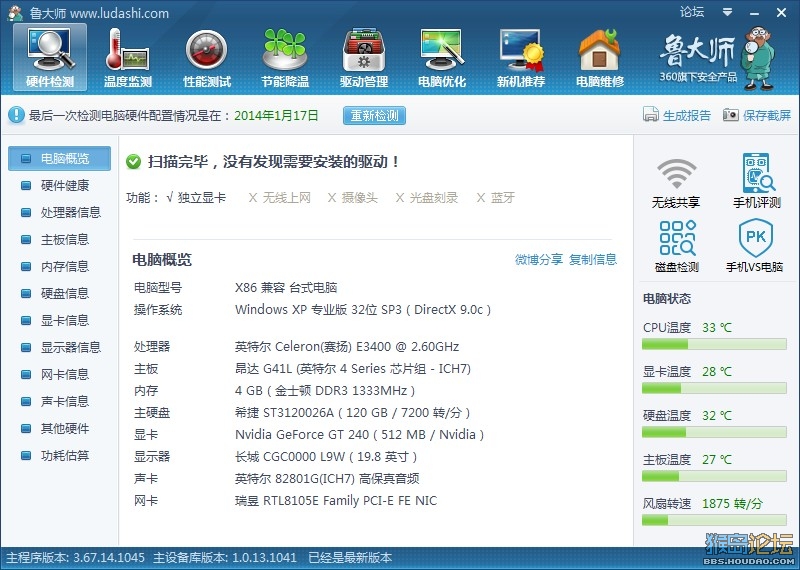The width and height of the screenshot is (800, 570).
Task: Open the title bar dropdown menu arrow
Action: [728, 12]
